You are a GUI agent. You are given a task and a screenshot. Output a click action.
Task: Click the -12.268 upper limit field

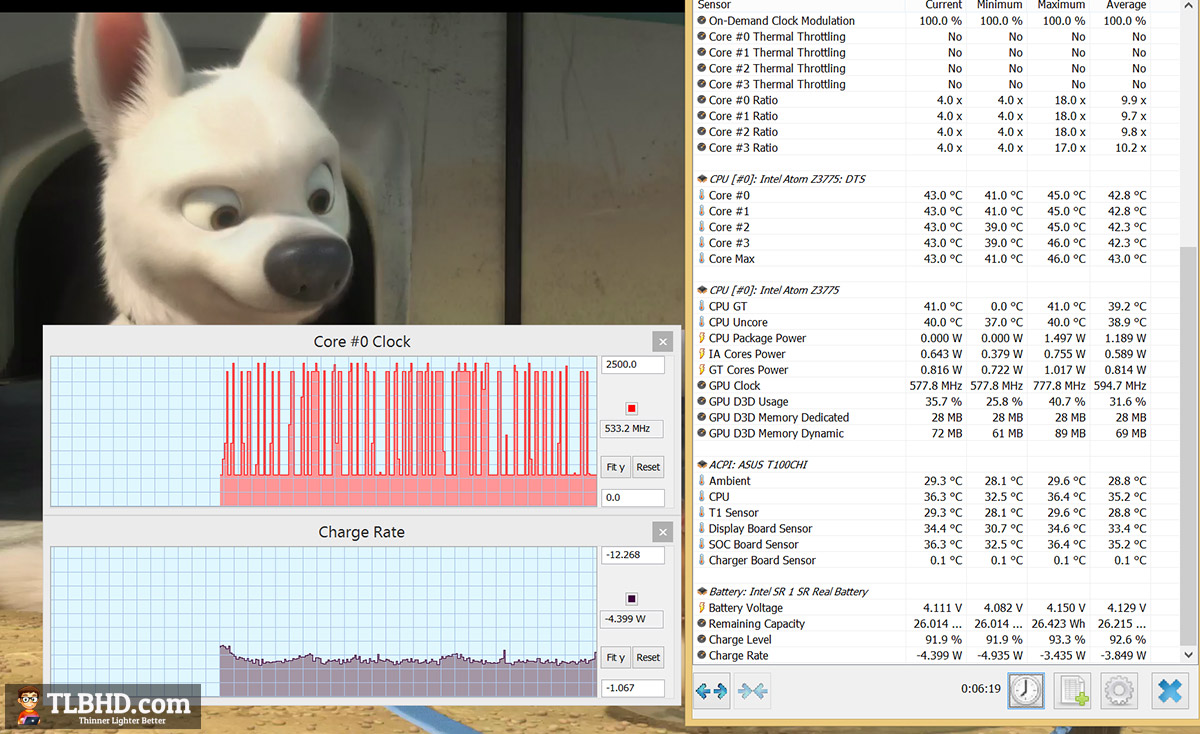(x=633, y=555)
